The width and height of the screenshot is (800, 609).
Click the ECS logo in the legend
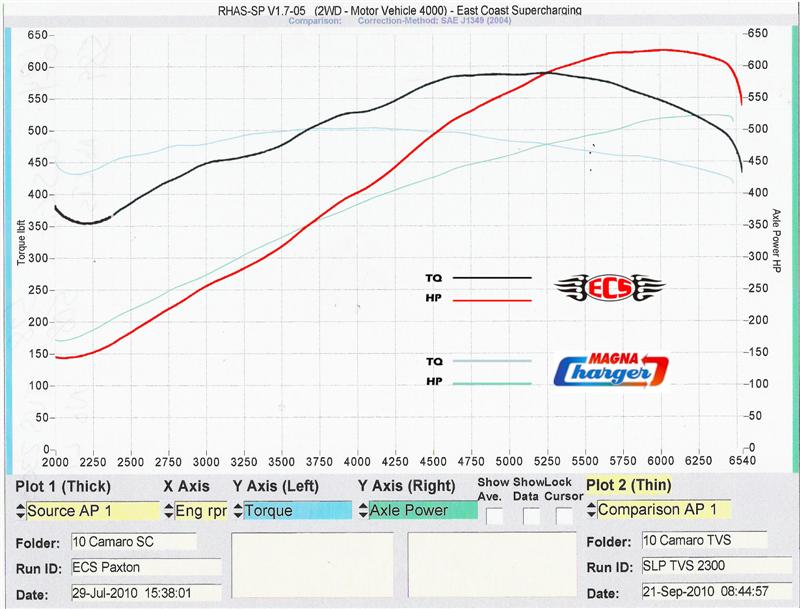click(x=609, y=289)
